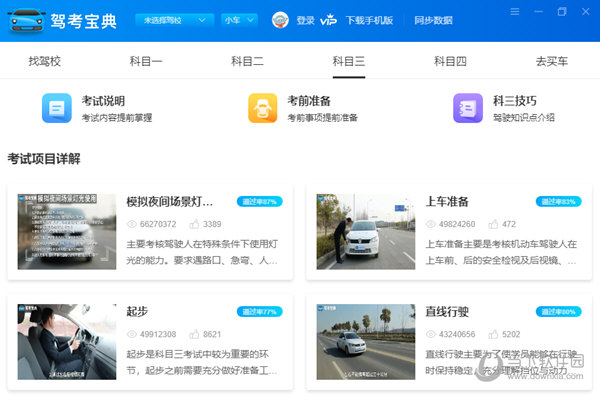Like the 直线行驶 video with 5202 thumbs-up
600x396 pixels.
pyautogui.click(x=493, y=334)
